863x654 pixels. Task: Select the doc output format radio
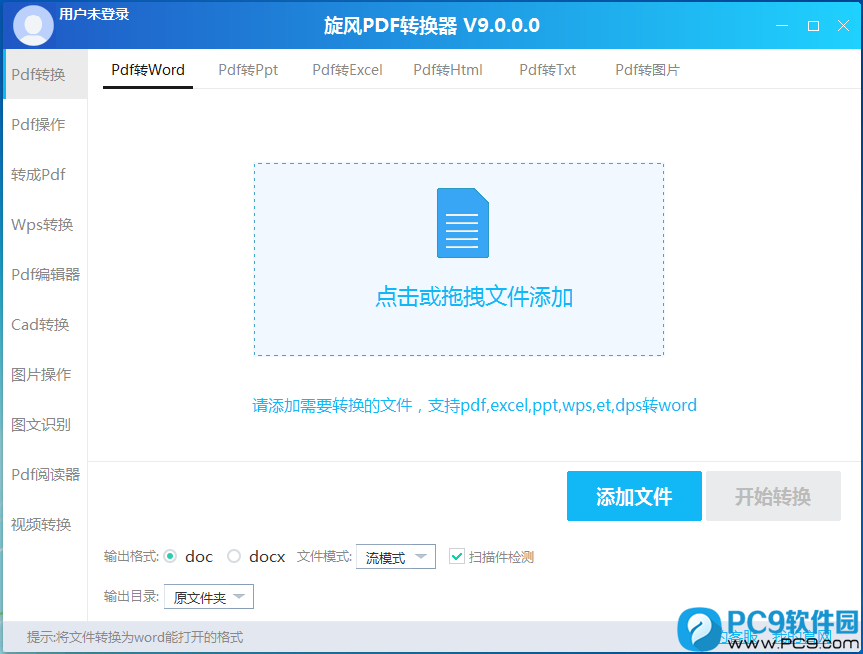click(171, 557)
